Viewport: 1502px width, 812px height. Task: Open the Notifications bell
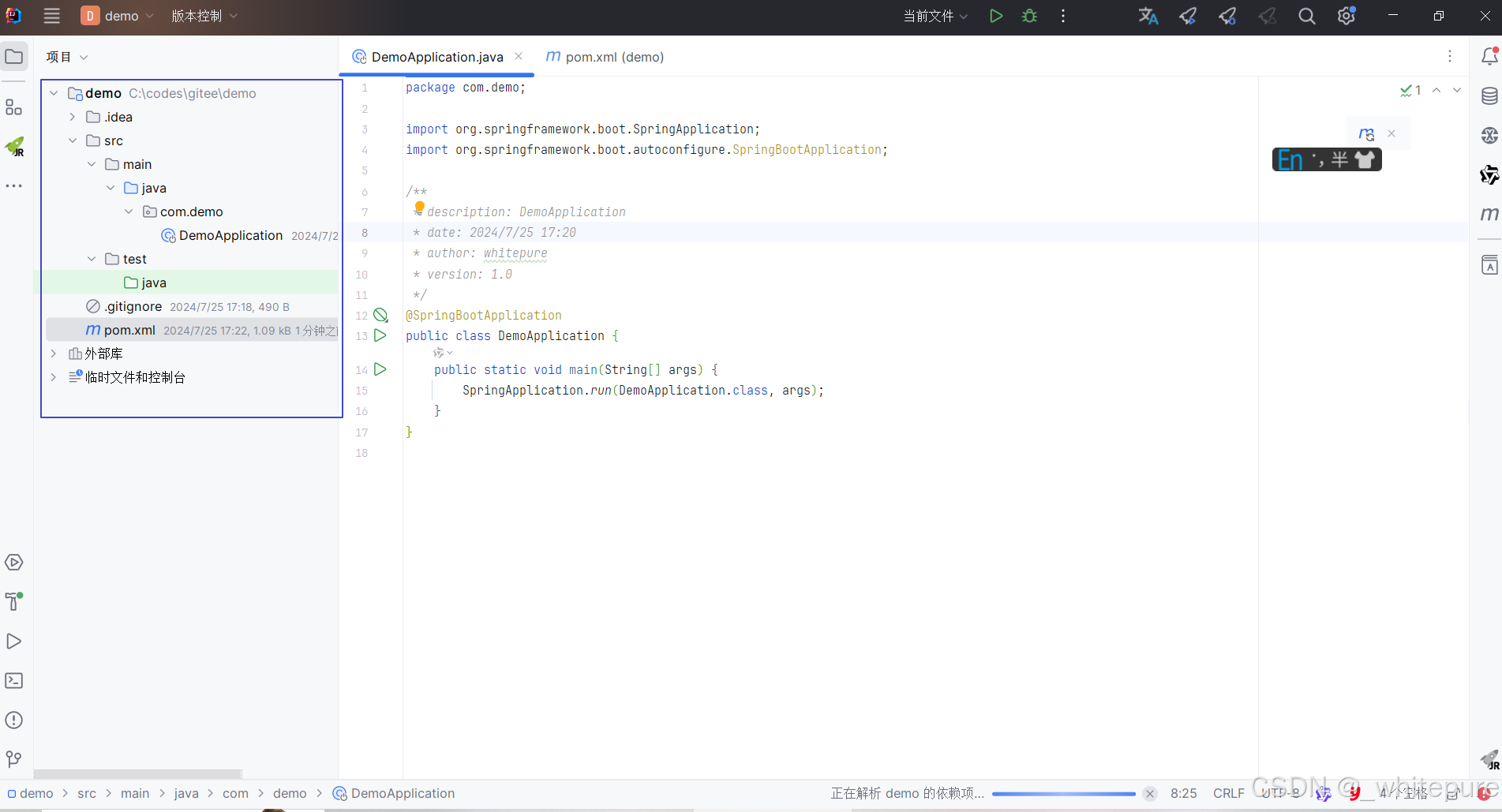(x=1489, y=57)
